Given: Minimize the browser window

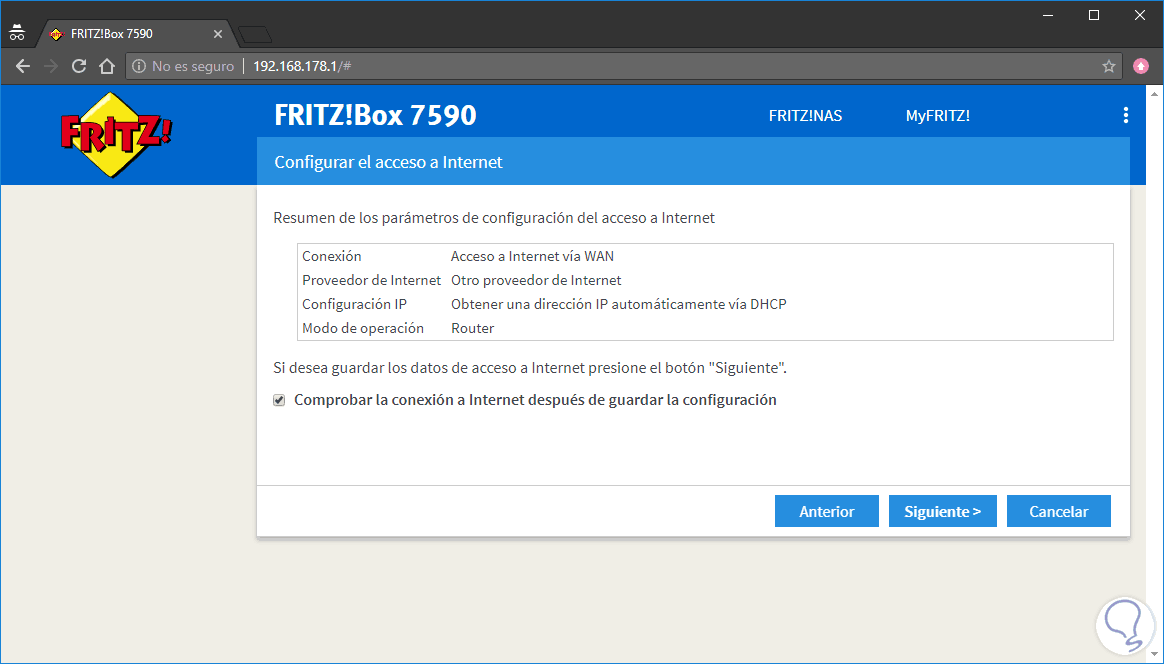Looking at the screenshot, I should click(x=1047, y=16).
